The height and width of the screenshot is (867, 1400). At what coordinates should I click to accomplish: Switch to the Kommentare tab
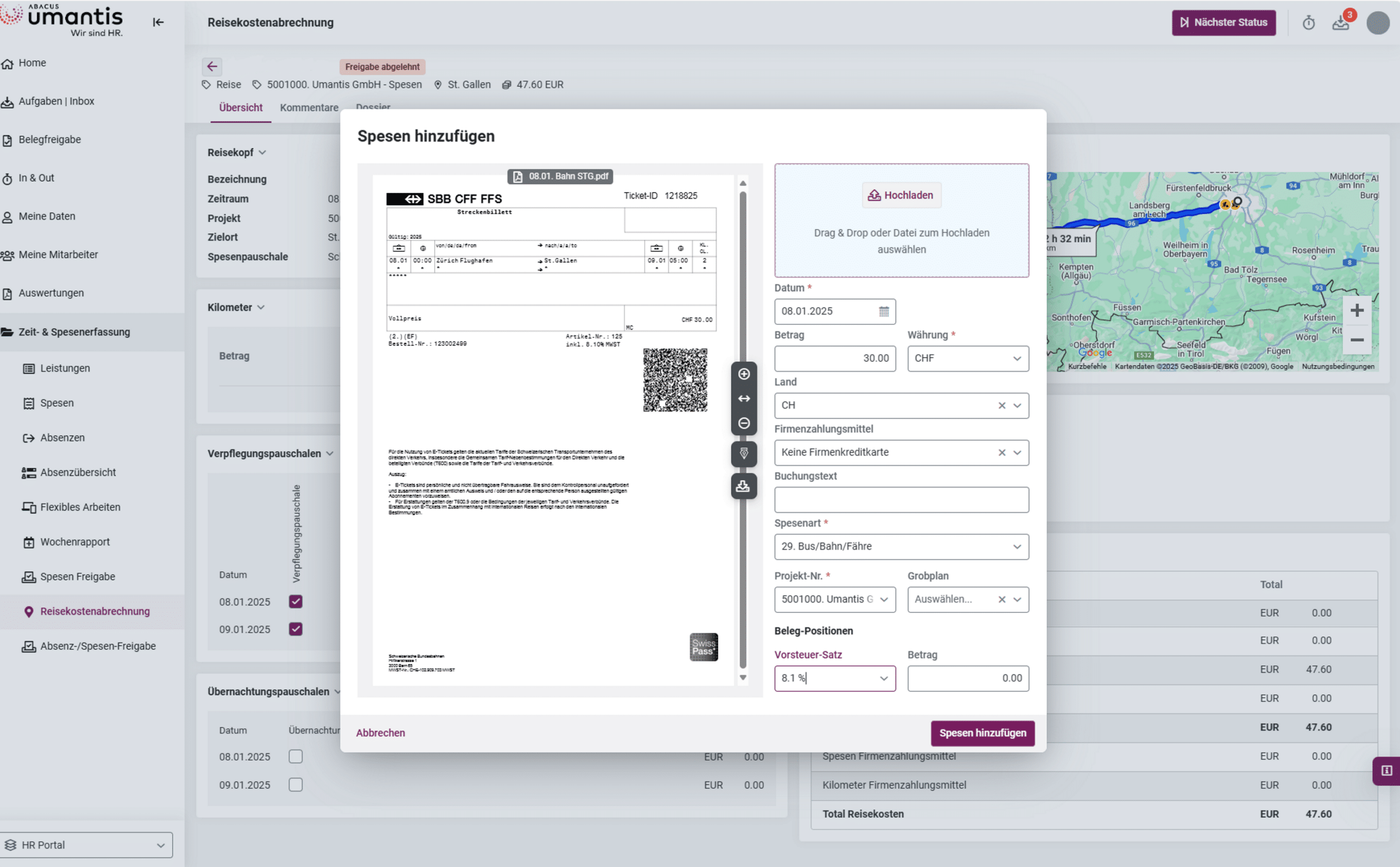tap(309, 107)
